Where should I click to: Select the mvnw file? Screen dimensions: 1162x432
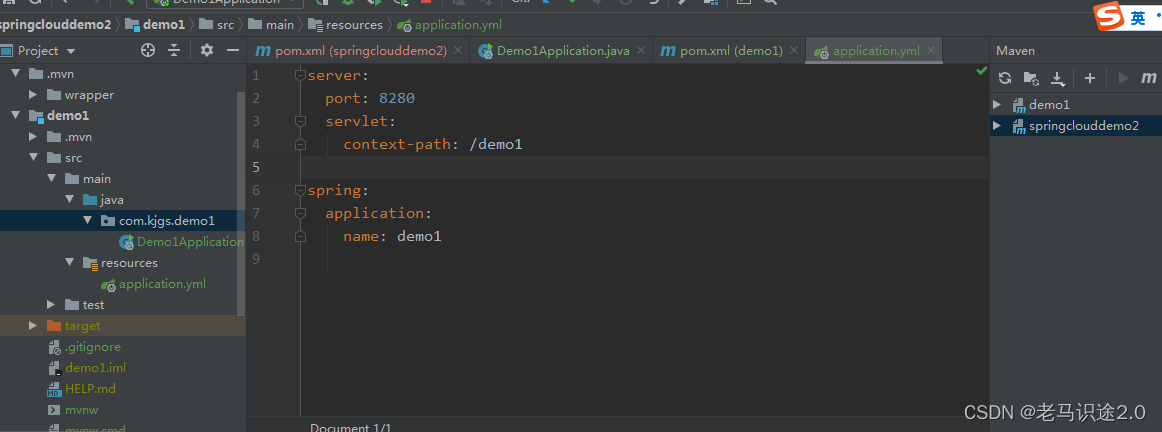click(73, 409)
